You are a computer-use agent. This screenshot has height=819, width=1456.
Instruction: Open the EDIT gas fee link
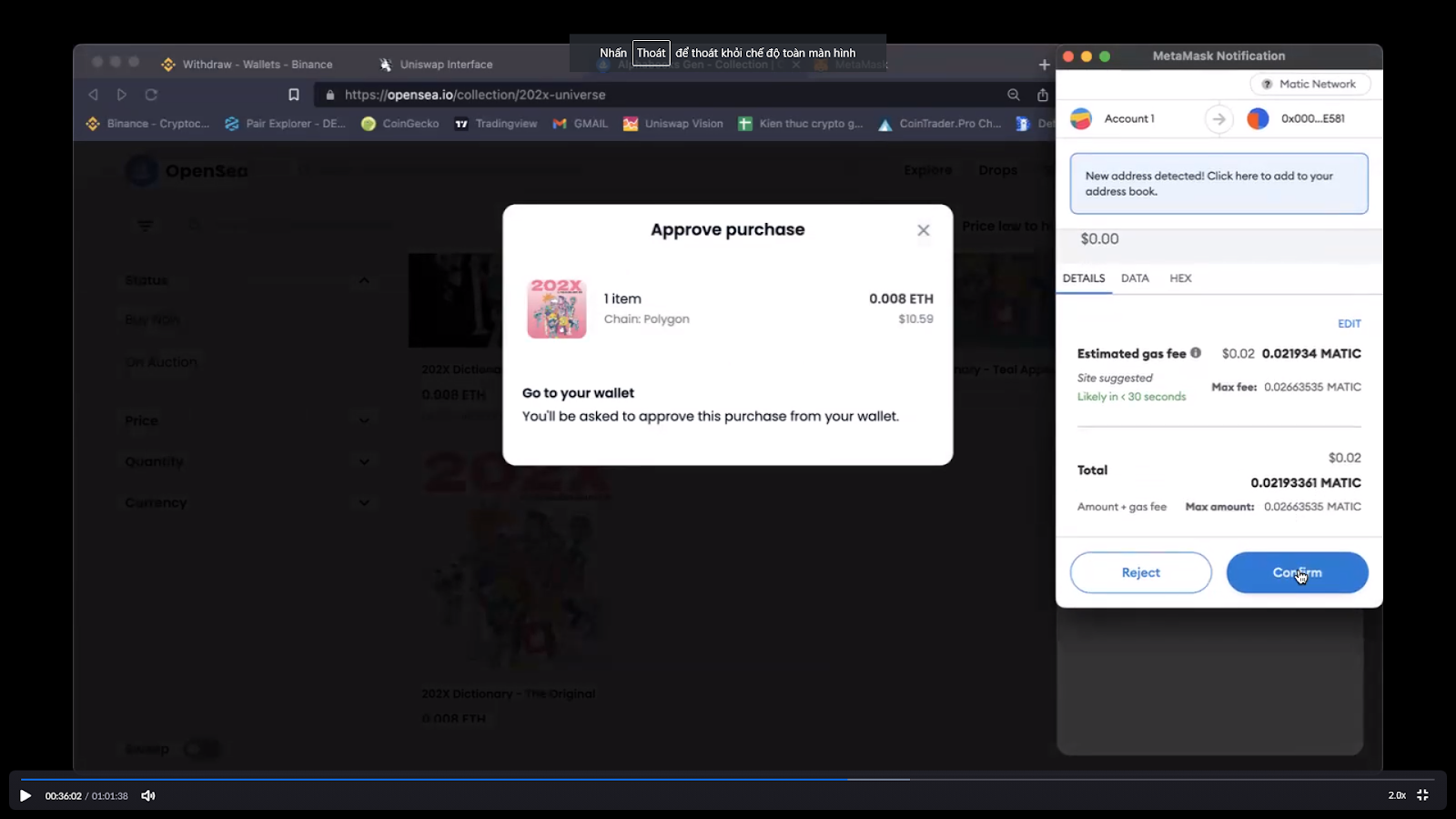pos(1349,324)
